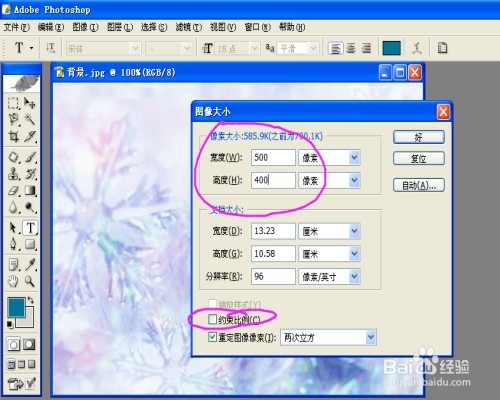500x400 pixels.
Task: Select the Type tool in toolbox
Action: (x=30, y=228)
